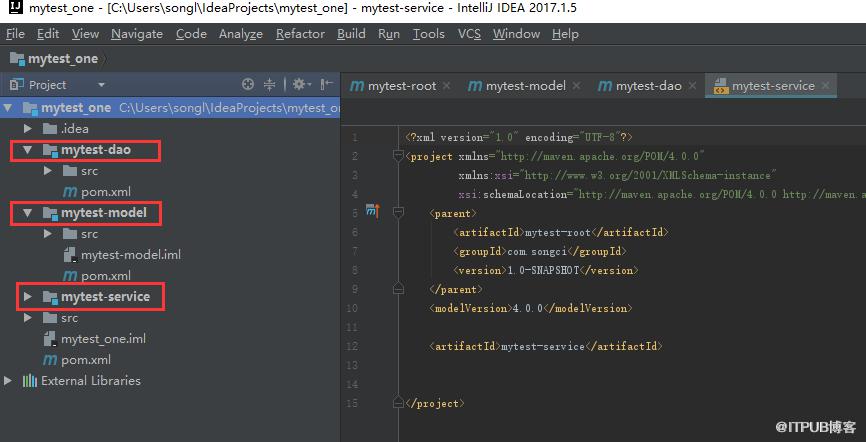Viewport: 866px width, 442px height.
Task: Open the Project panel gear settings
Action: click(x=302, y=85)
